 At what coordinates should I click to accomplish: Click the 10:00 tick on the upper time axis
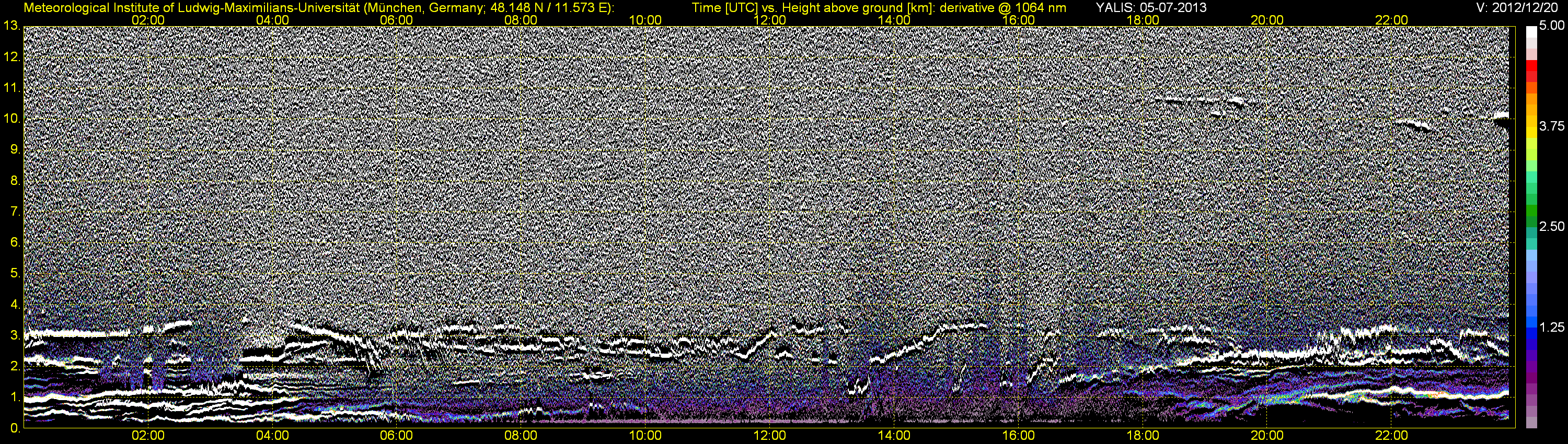(x=645, y=20)
